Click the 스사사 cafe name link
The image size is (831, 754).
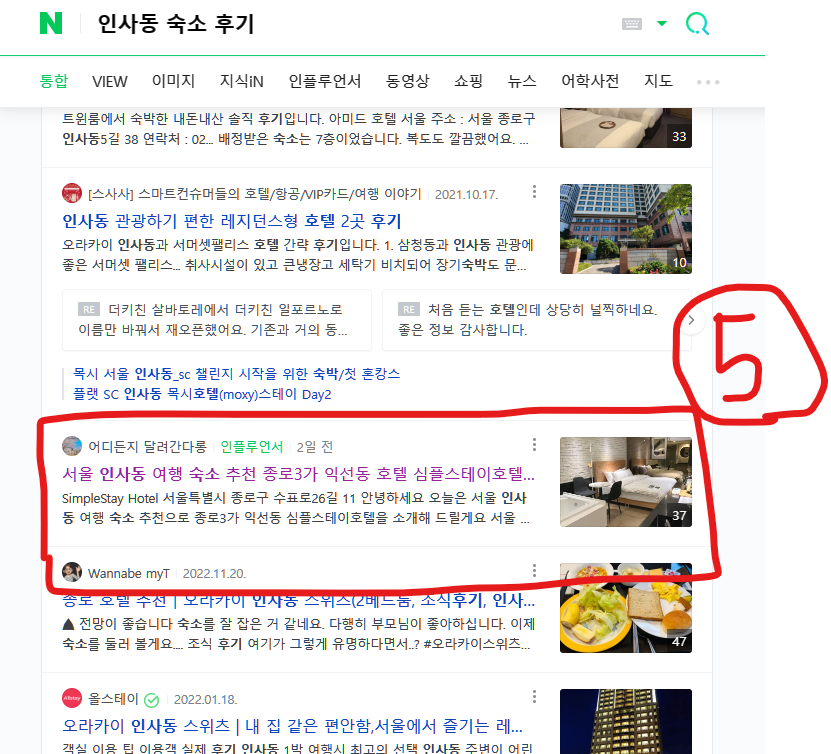tap(254, 194)
